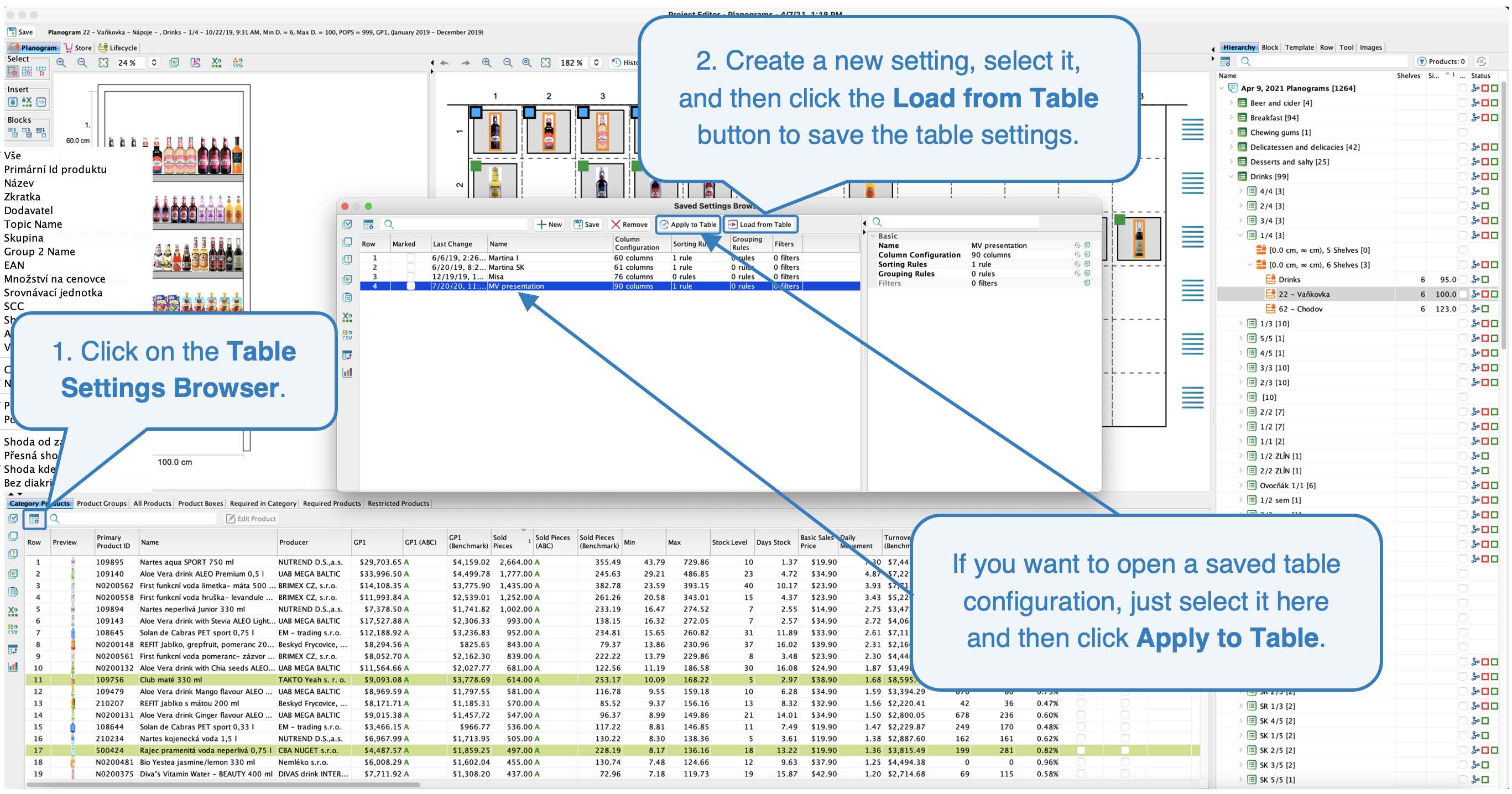Click Remove button in Saved Settings Browser
This screenshot has width=1512, height=794.
point(629,224)
